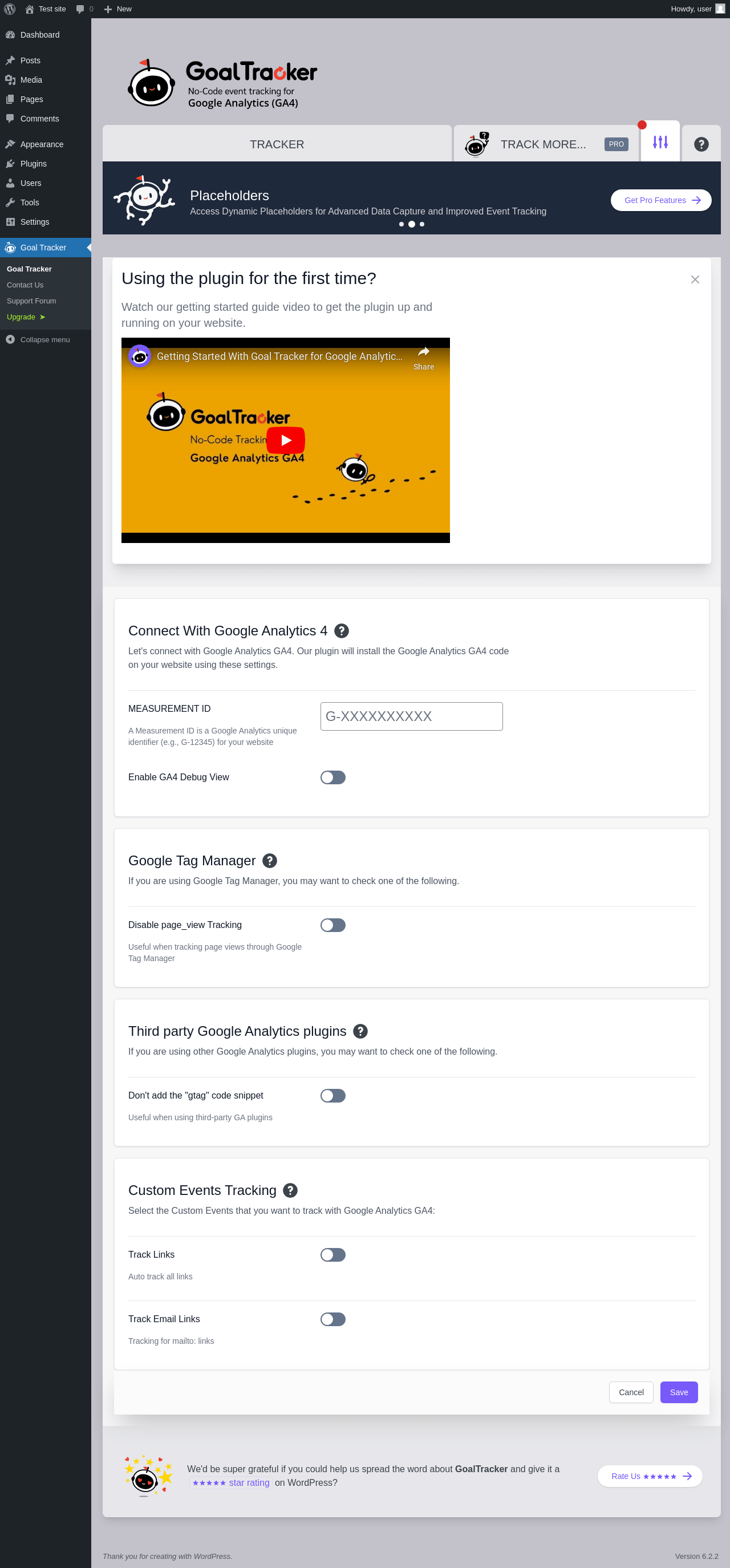Toggle Track Email Links
Viewport: 730px width, 1568px height.
(333, 1319)
